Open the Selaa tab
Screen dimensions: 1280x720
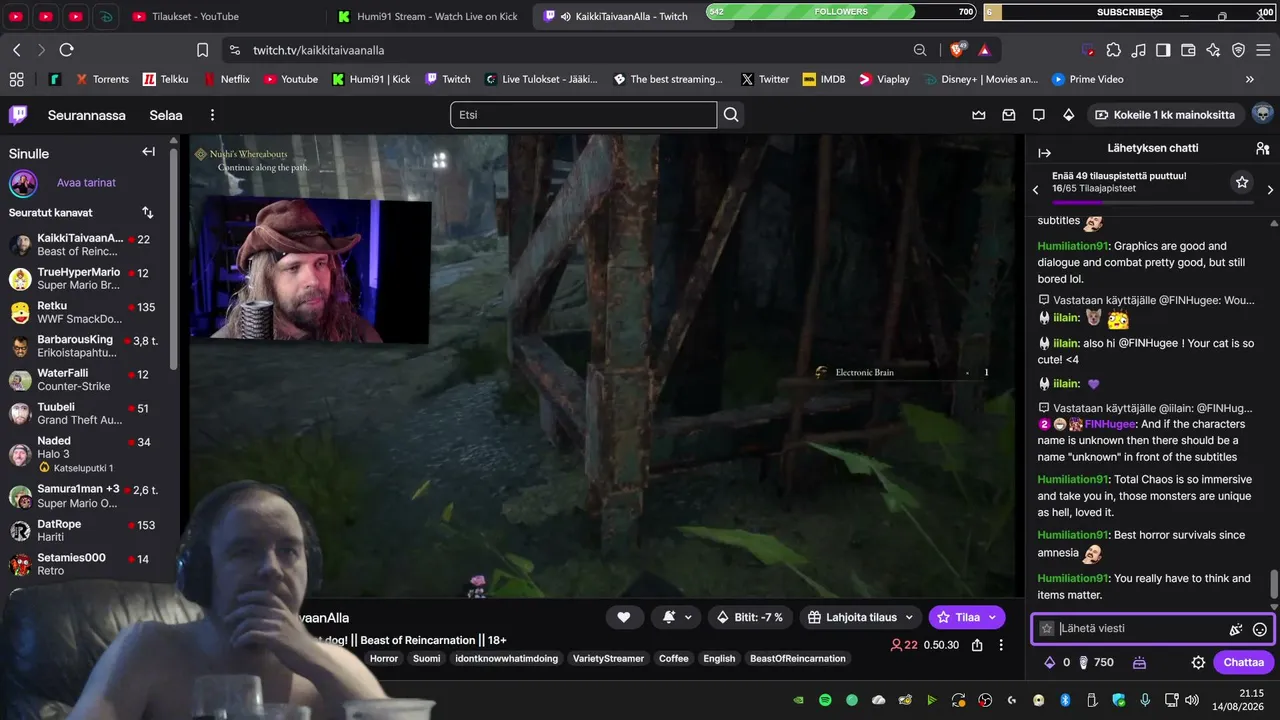pyautogui.click(x=166, y=115)
